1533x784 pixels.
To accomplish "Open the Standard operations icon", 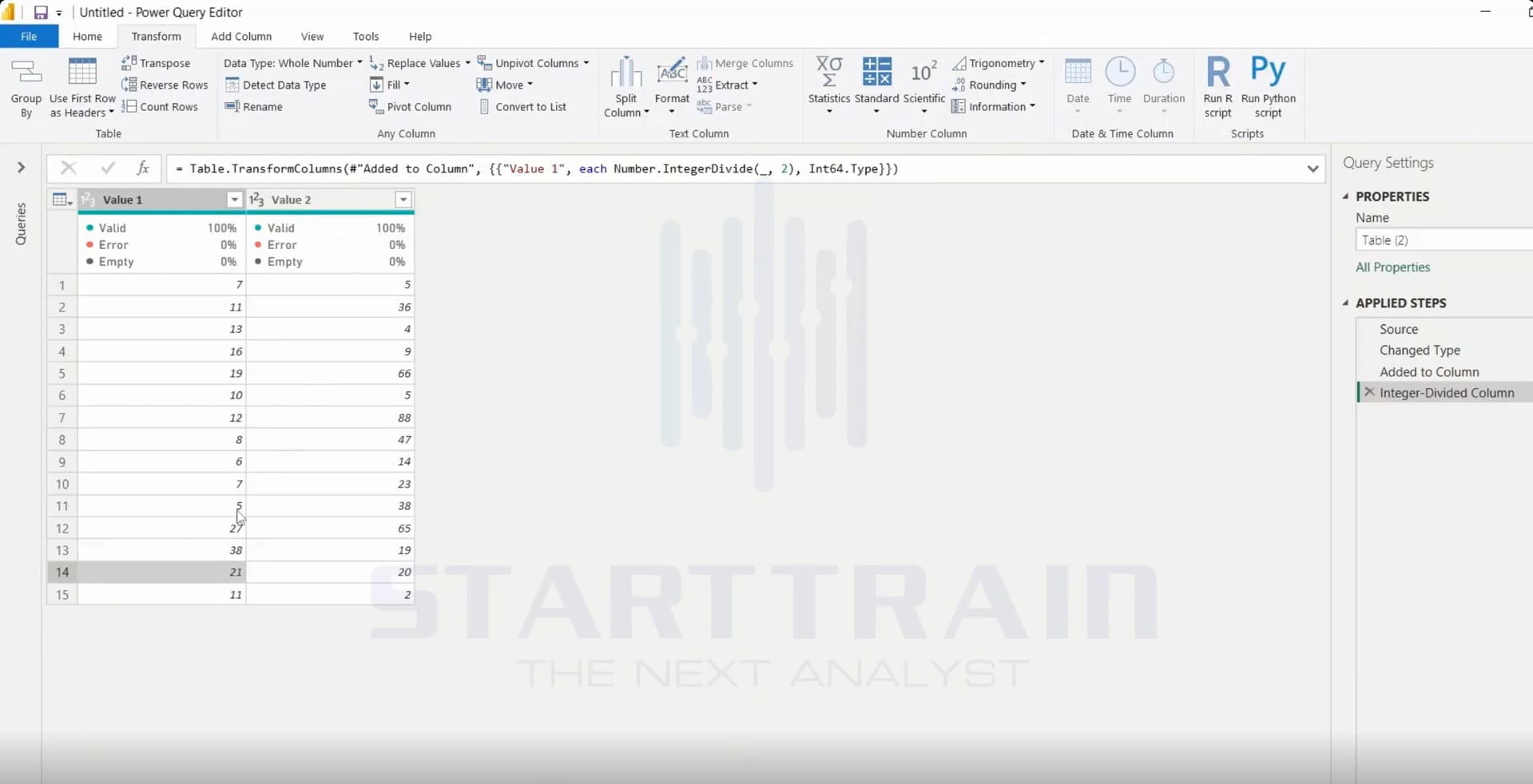I will pos(876,71).
